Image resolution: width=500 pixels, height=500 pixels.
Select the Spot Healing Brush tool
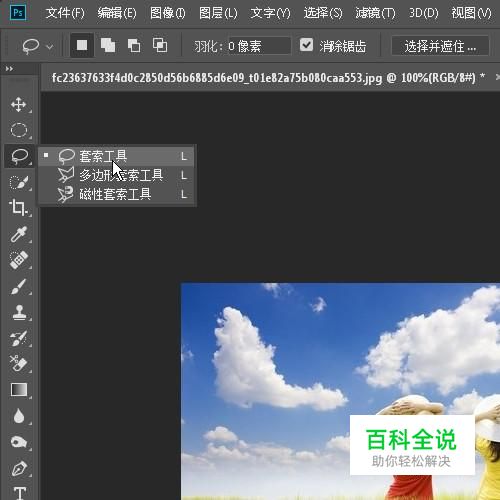[19, 260]
